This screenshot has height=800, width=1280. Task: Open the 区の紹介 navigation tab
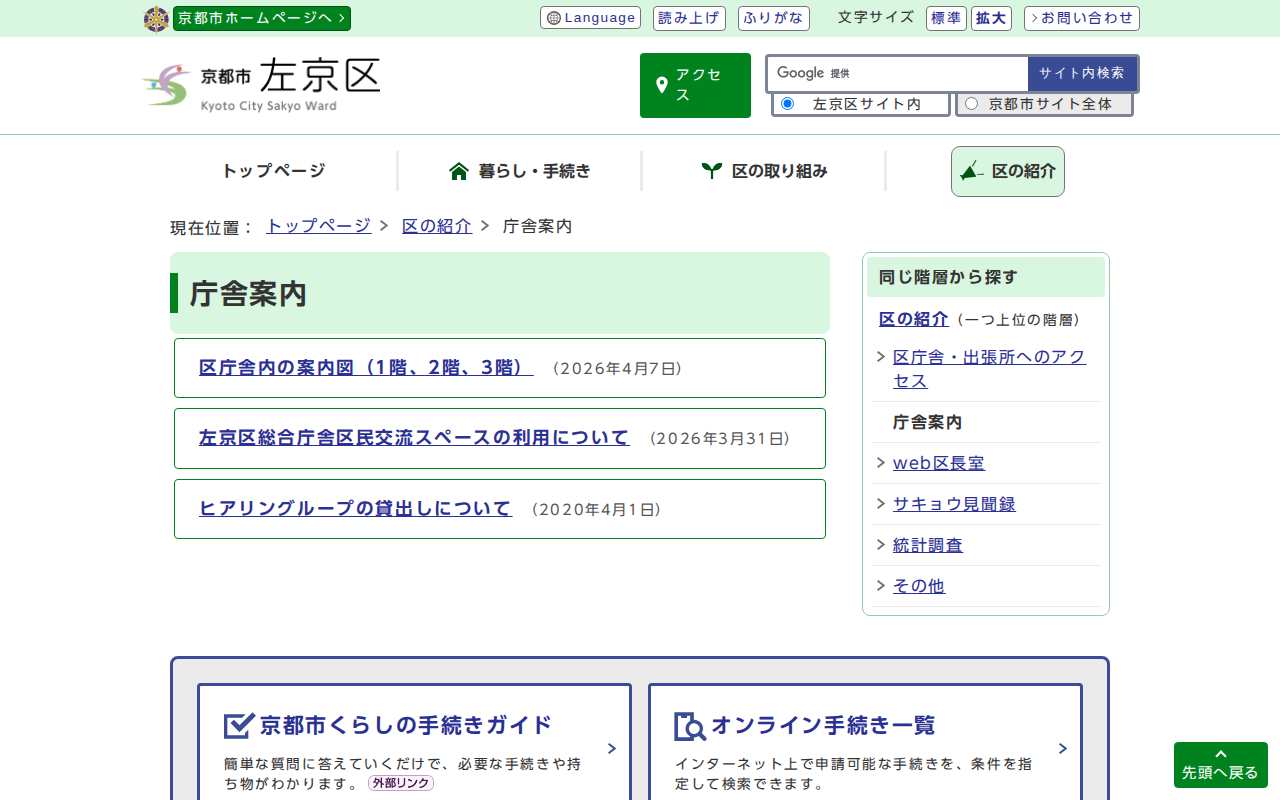click(x=1007, y=171)
